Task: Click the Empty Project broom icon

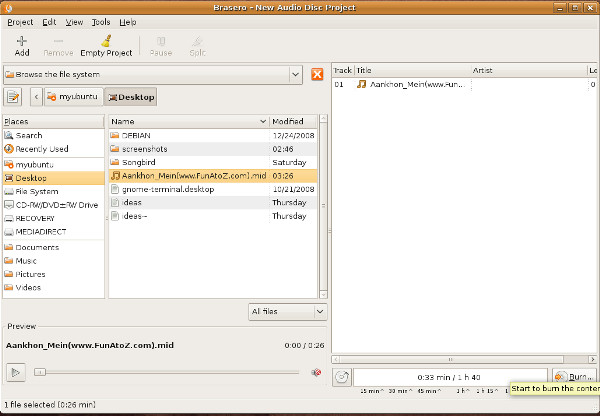Action: [106, 41]
